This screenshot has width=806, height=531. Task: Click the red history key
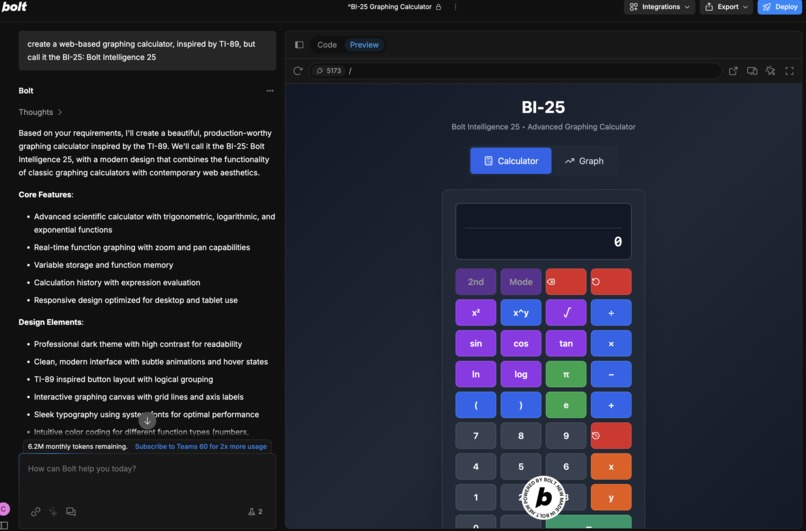611,436
